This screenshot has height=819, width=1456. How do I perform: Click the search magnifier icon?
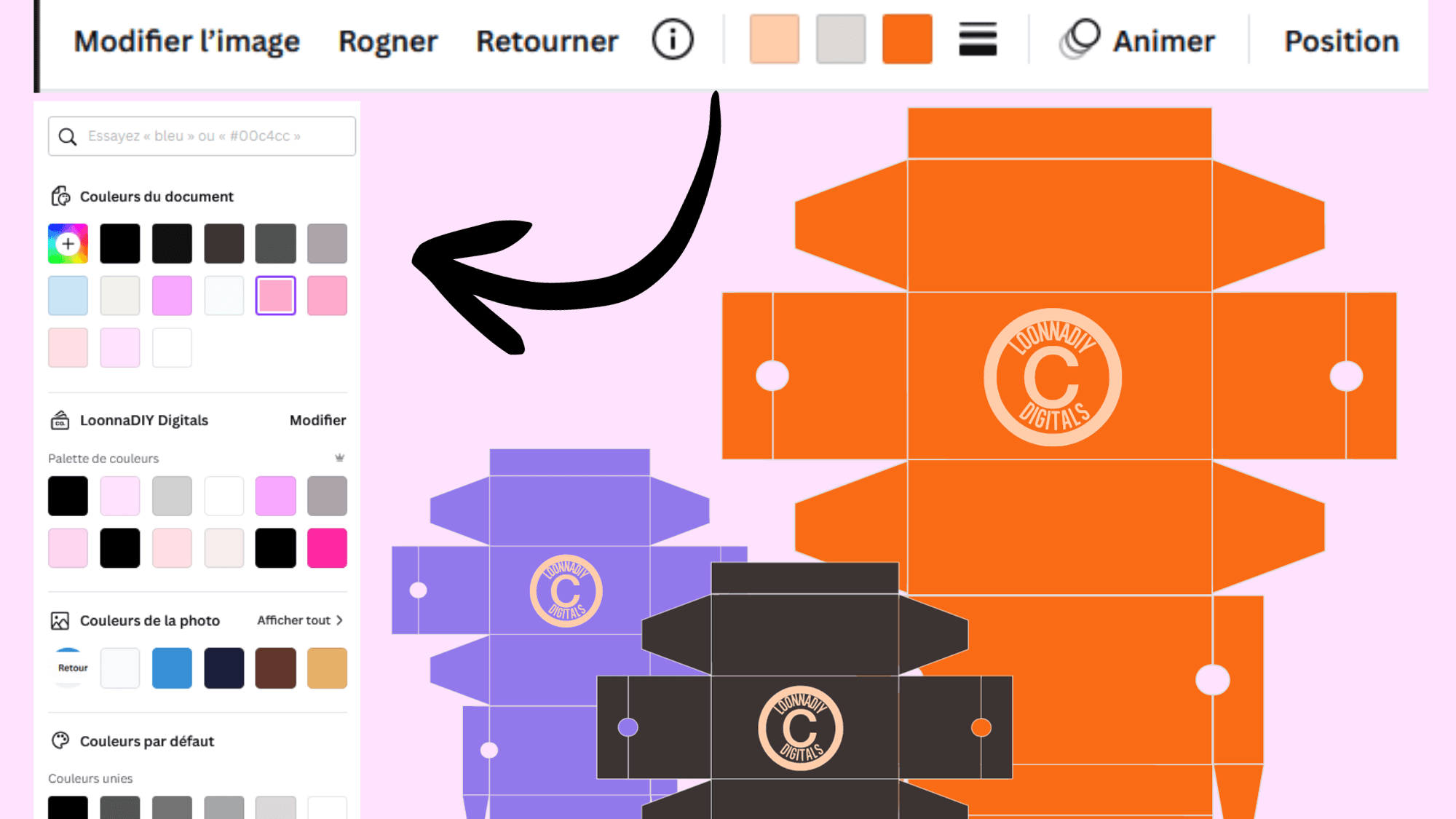click(x=68, y=137)
